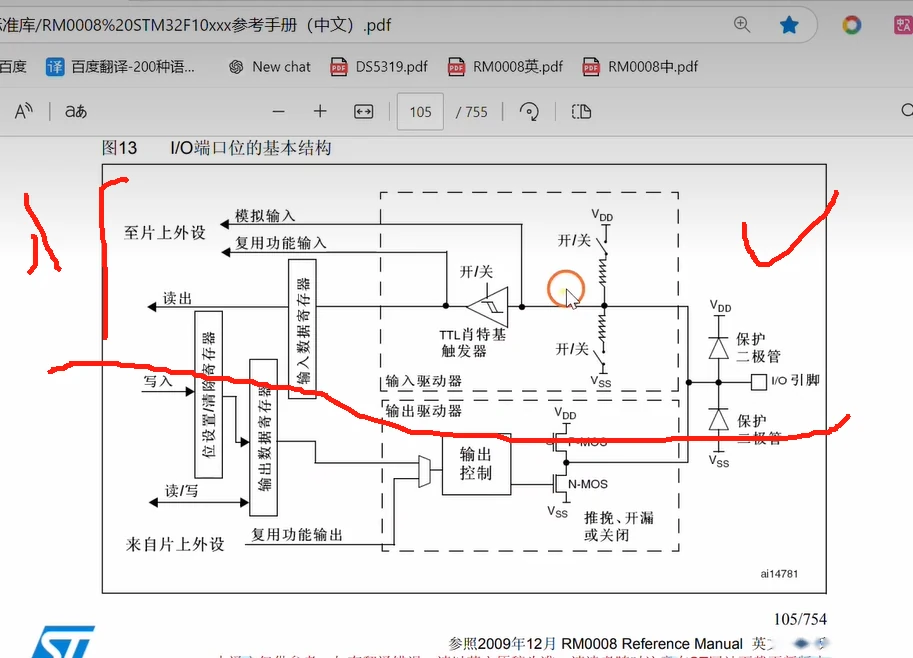The image size is (913, 658).
Task: Click the figure title I/O端口位的基本结构
Action: (x=250, y=148)
